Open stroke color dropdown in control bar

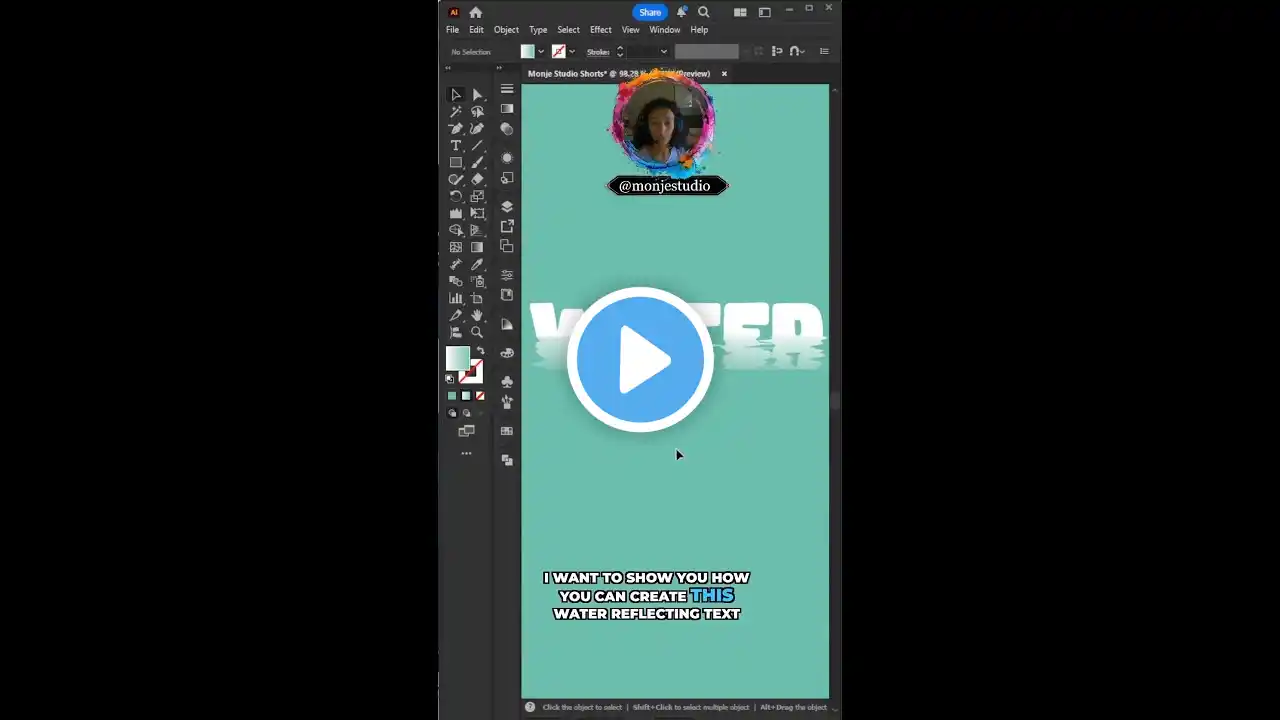pos(572,52)
